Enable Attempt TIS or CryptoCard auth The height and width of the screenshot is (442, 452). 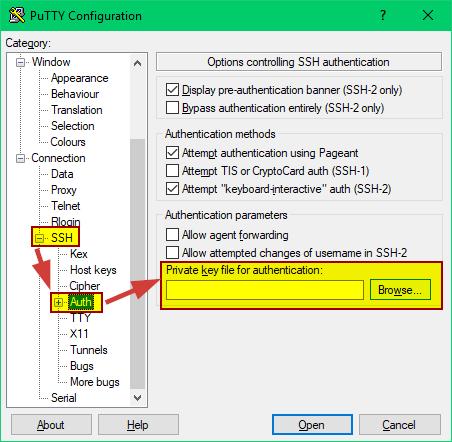coord(172,170)
